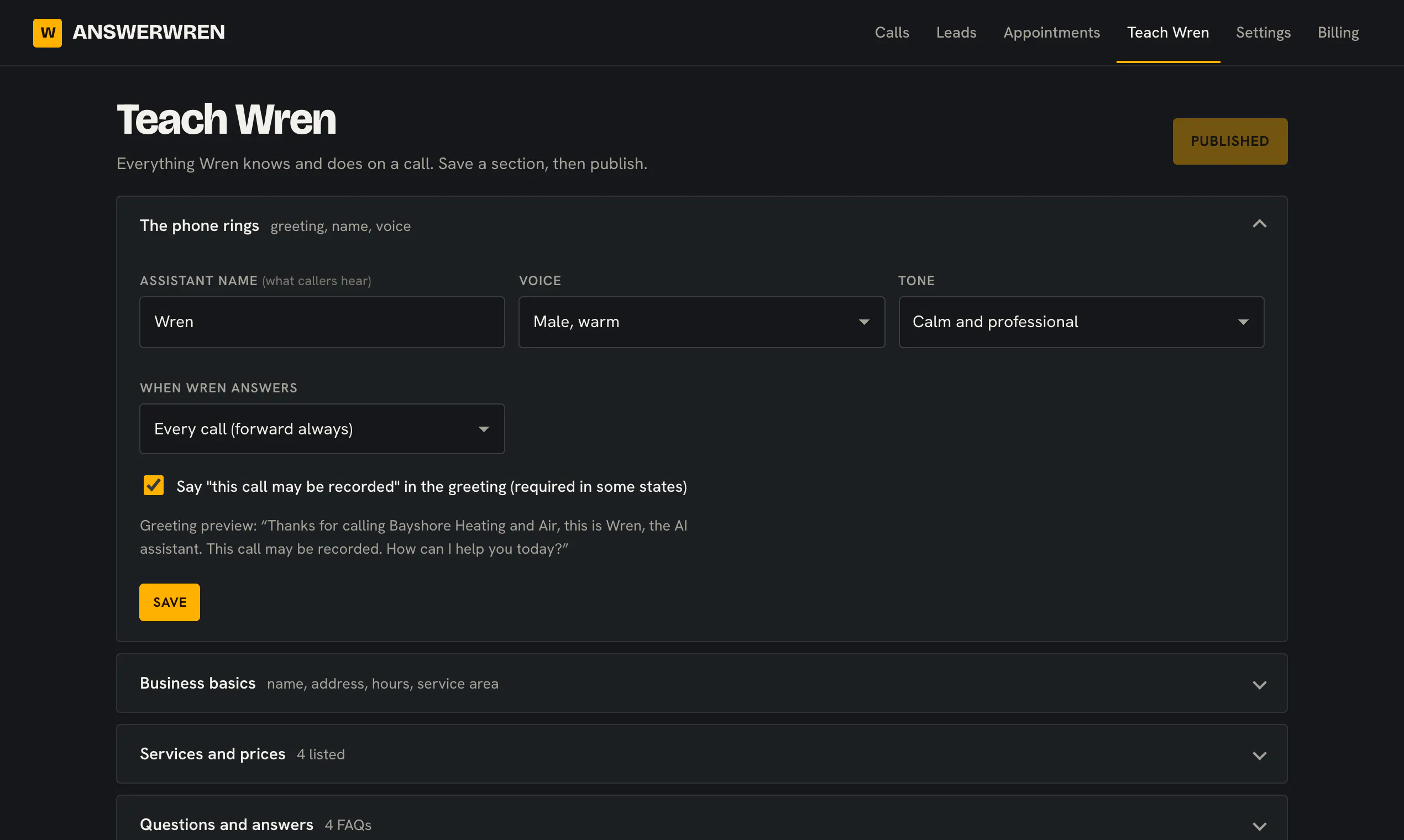The image size is (1404, 840).
Task: Open the Settings tab
Action: [1263, 32]
